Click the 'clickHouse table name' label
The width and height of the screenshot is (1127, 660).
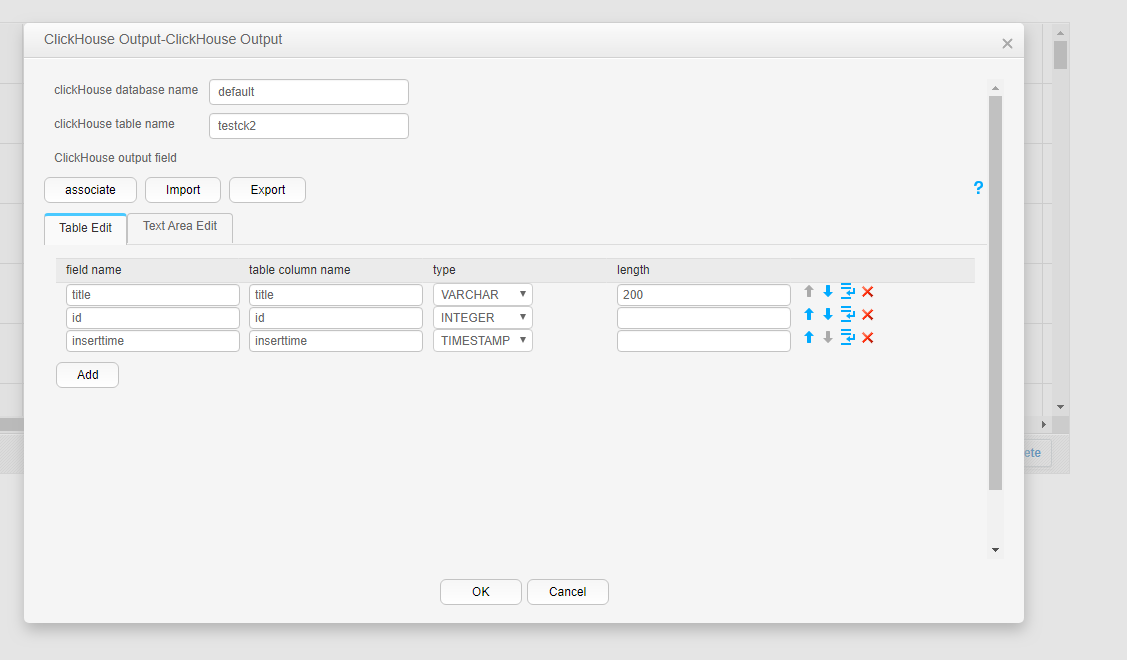point(114,124)
